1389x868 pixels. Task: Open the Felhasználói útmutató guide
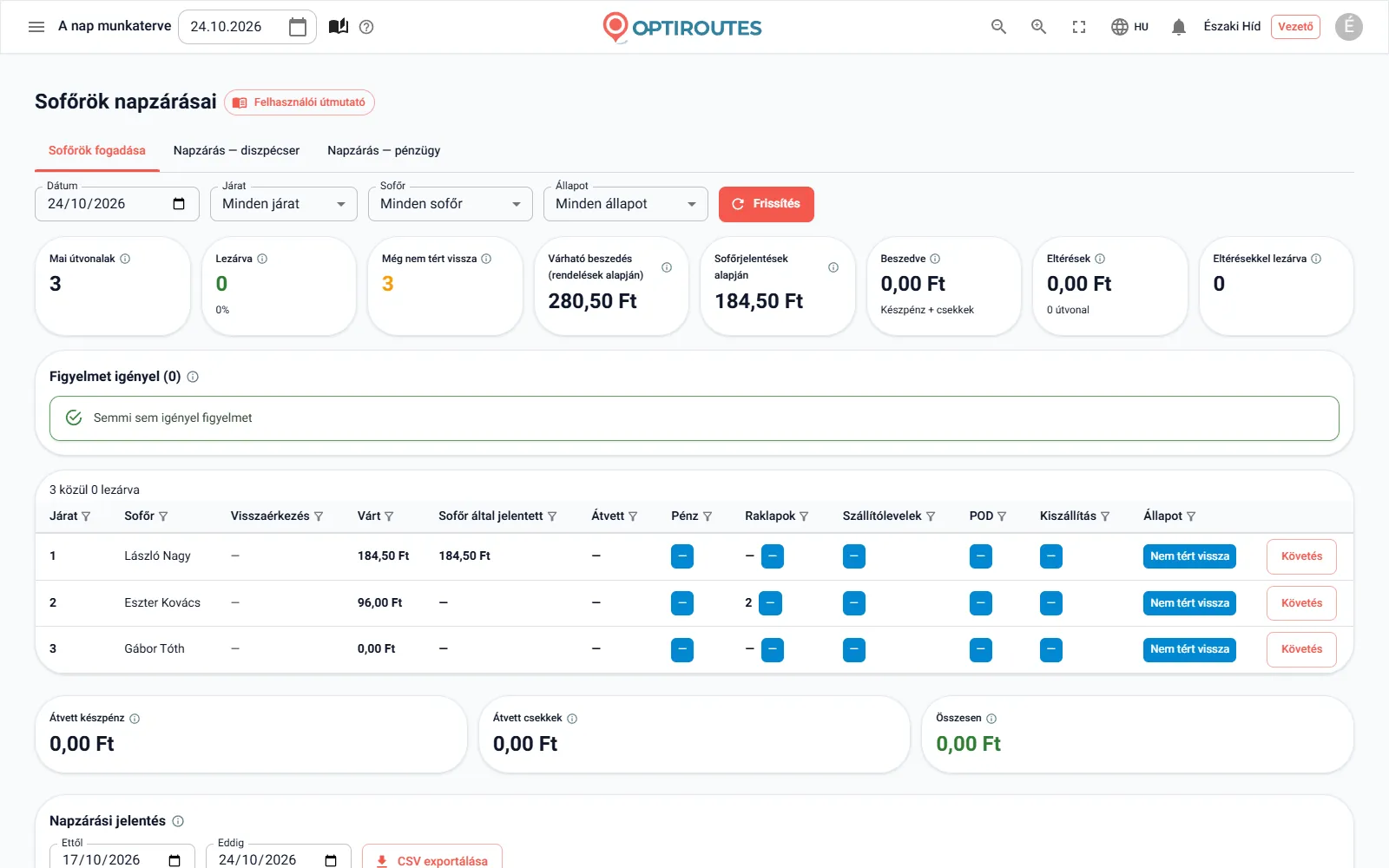click(x=300, y=102)
